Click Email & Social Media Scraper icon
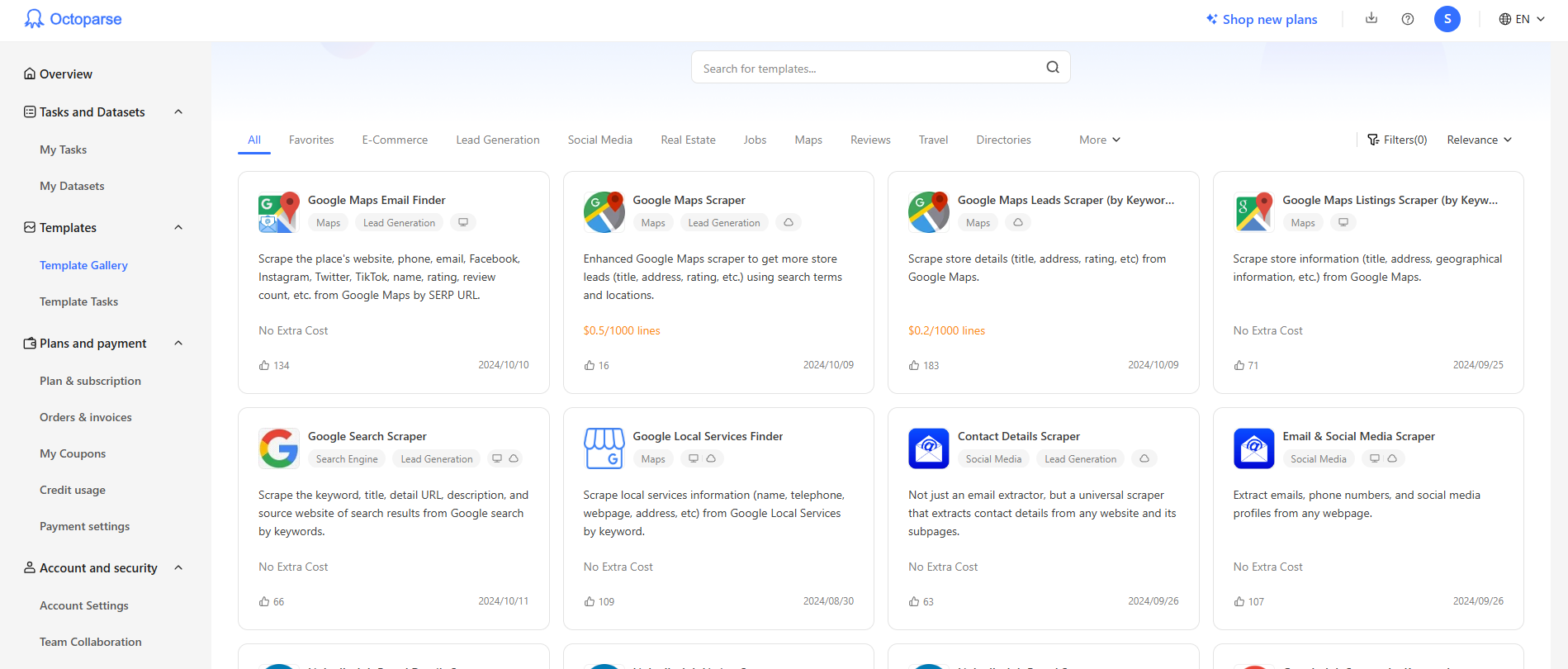The width and height of the screenshot is (1568, 669). 1253,448
